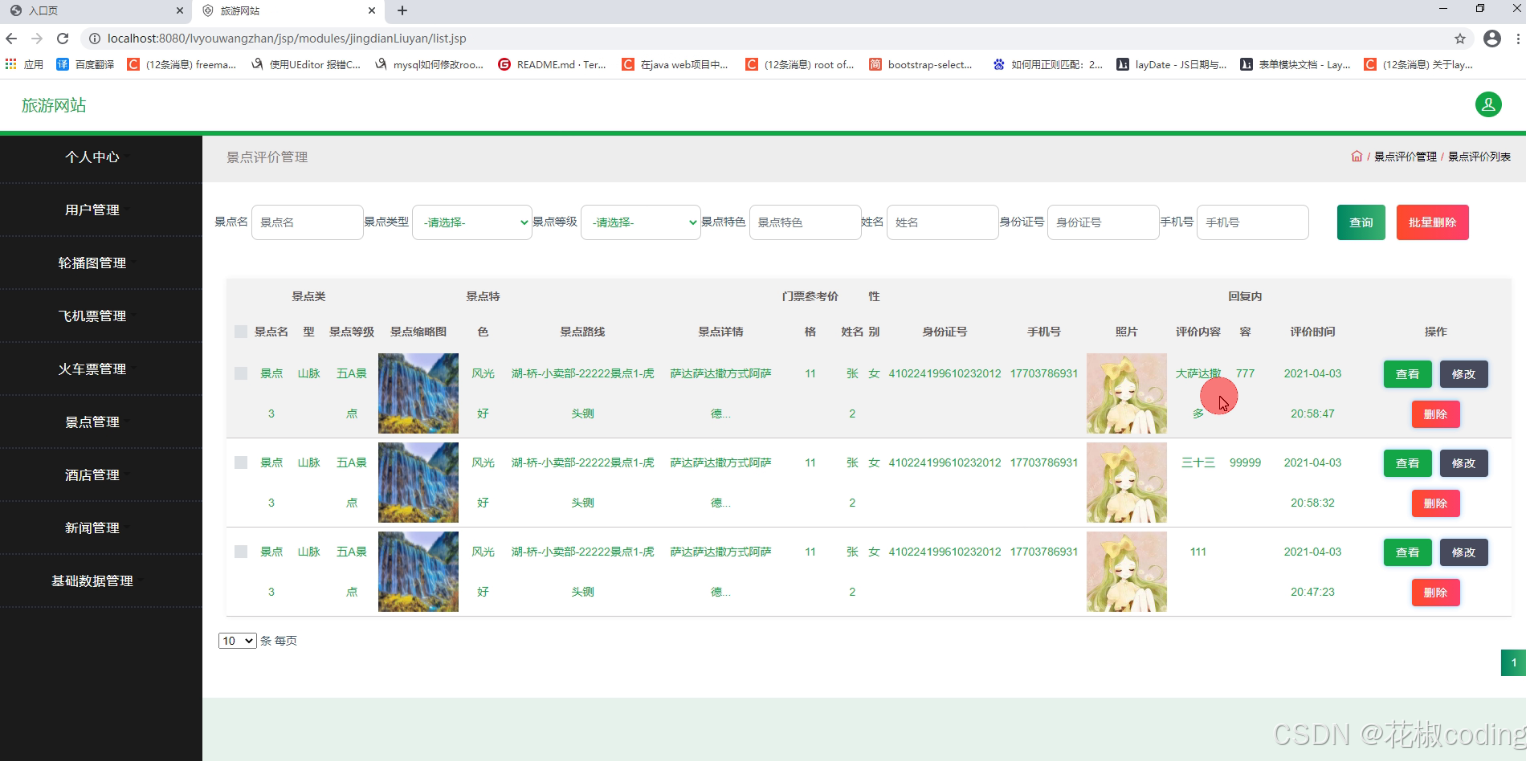1531x761 pixels.
Task: Click the bookmark star in the address bar
Action: click(x=1461, y=38)
